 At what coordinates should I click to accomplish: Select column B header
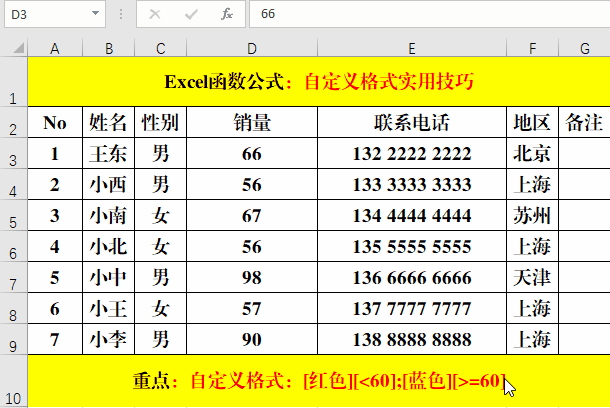tap(109, 48)
